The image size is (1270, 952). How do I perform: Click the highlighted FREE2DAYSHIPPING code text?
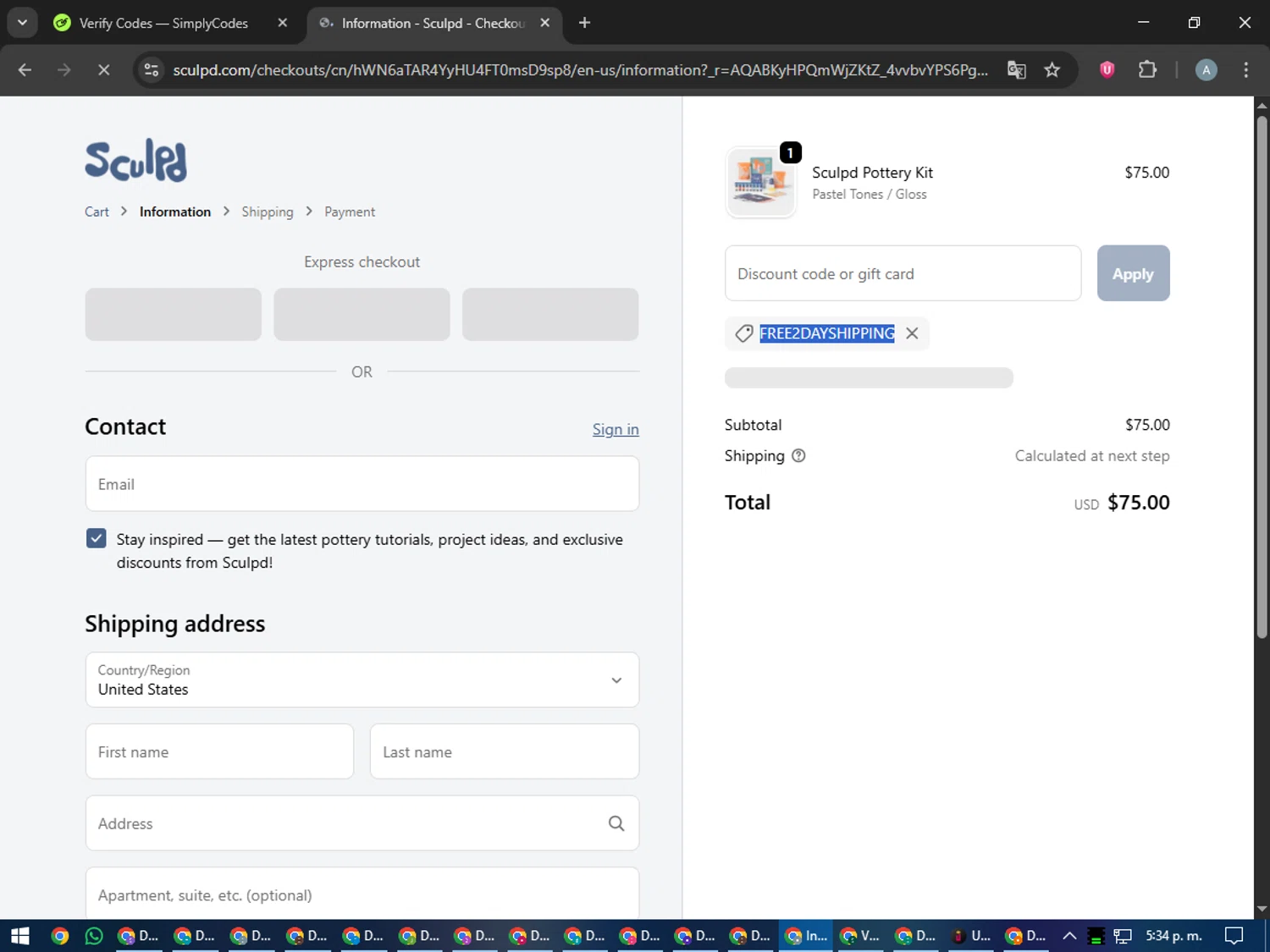[x=827, y=333]
